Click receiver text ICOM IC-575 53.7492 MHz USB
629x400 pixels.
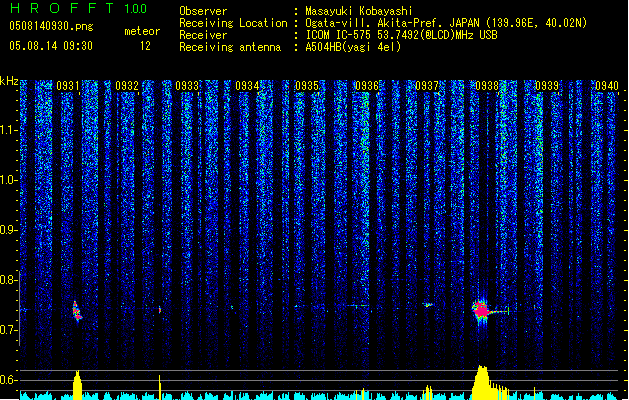[x=401, y=35]
